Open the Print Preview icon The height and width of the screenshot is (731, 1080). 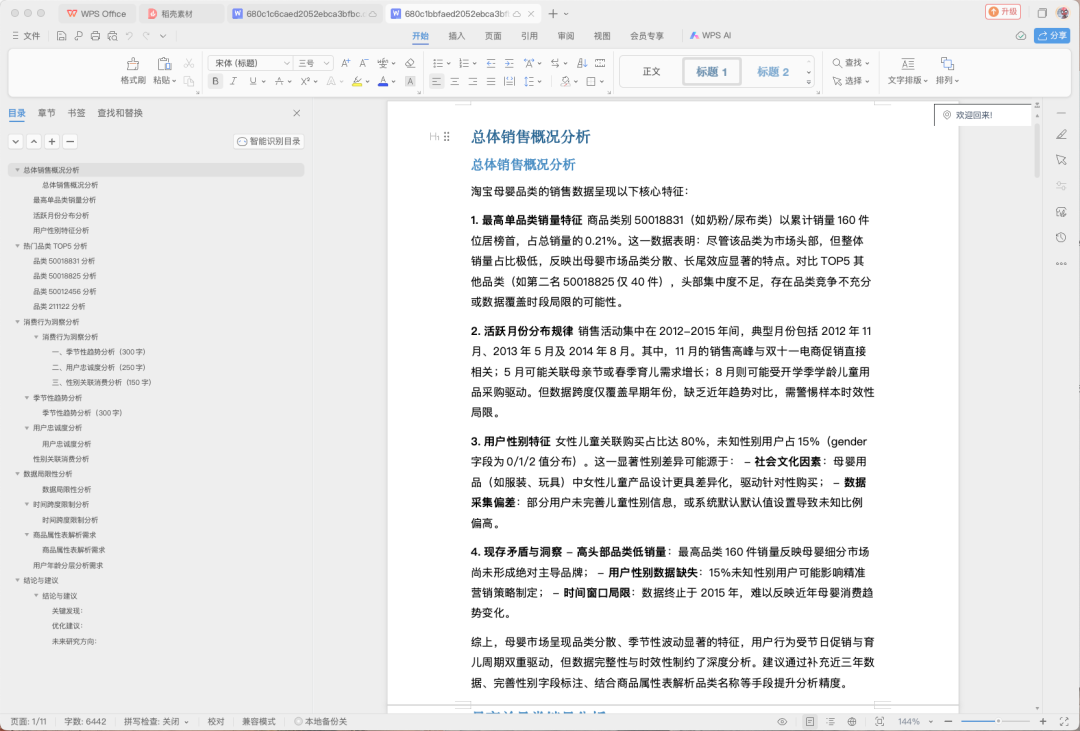112,36
